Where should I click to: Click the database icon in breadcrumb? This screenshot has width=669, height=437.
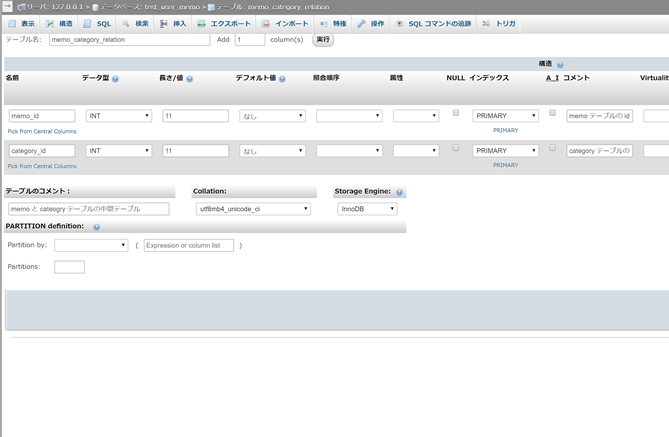pos(96,7)
